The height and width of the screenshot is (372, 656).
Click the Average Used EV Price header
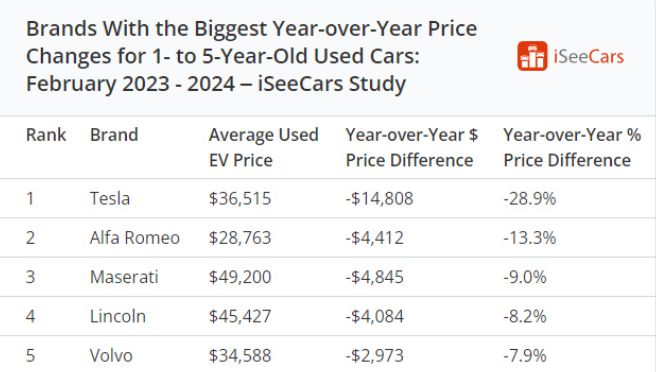point(264,147)
